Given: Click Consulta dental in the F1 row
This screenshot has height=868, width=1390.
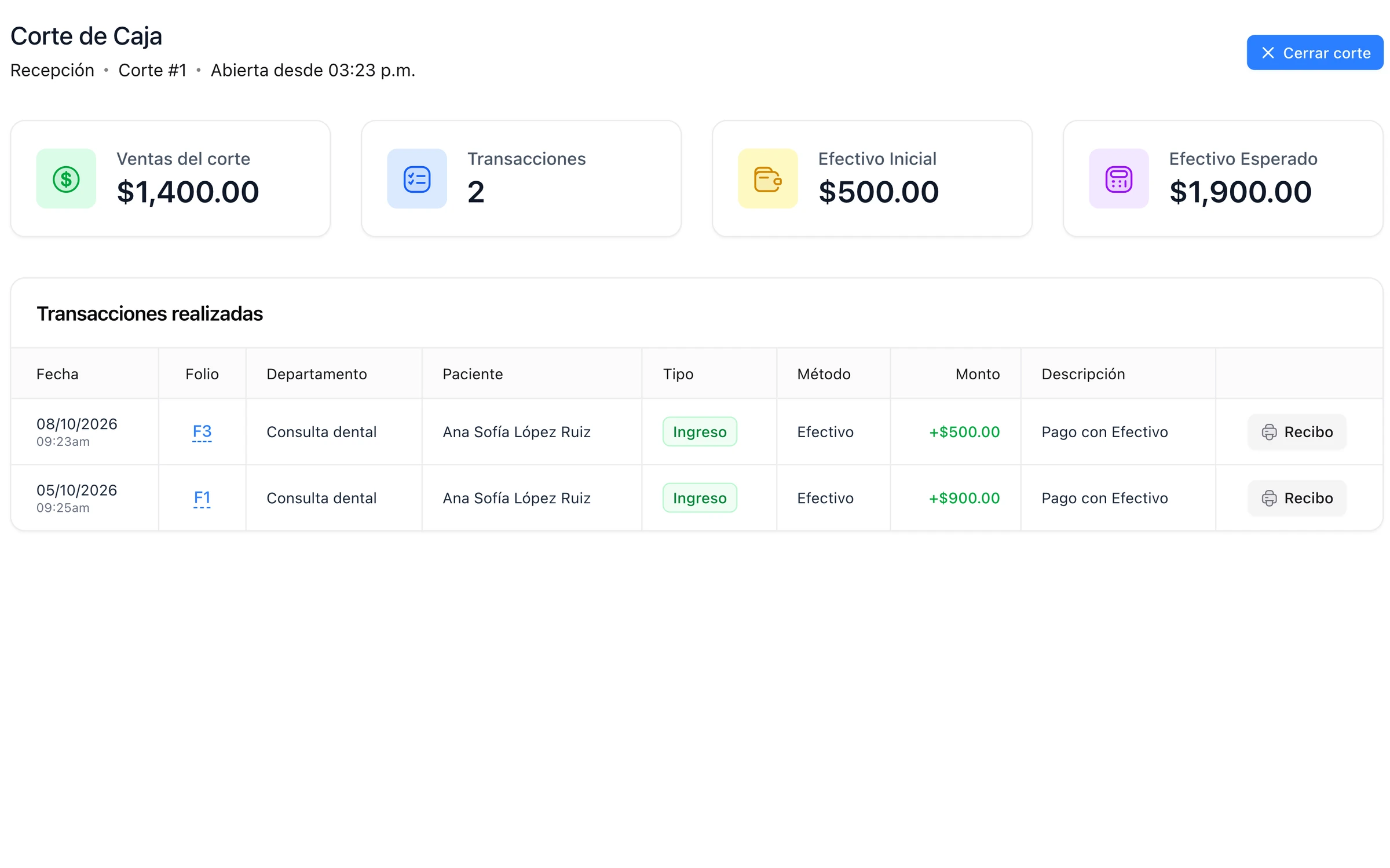Looking at the screenshot, I should click(x=321, y=498).
